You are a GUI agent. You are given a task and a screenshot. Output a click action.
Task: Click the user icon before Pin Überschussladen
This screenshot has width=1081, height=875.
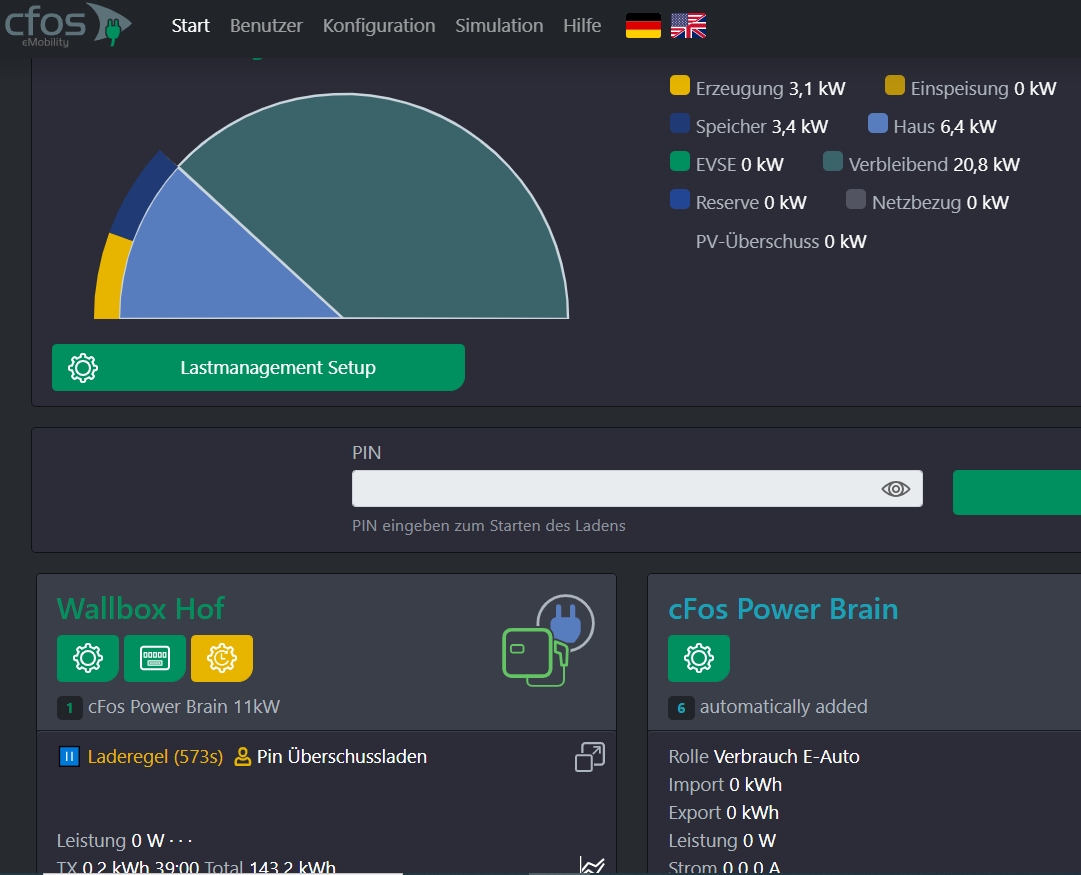click(x=242, y=757)
